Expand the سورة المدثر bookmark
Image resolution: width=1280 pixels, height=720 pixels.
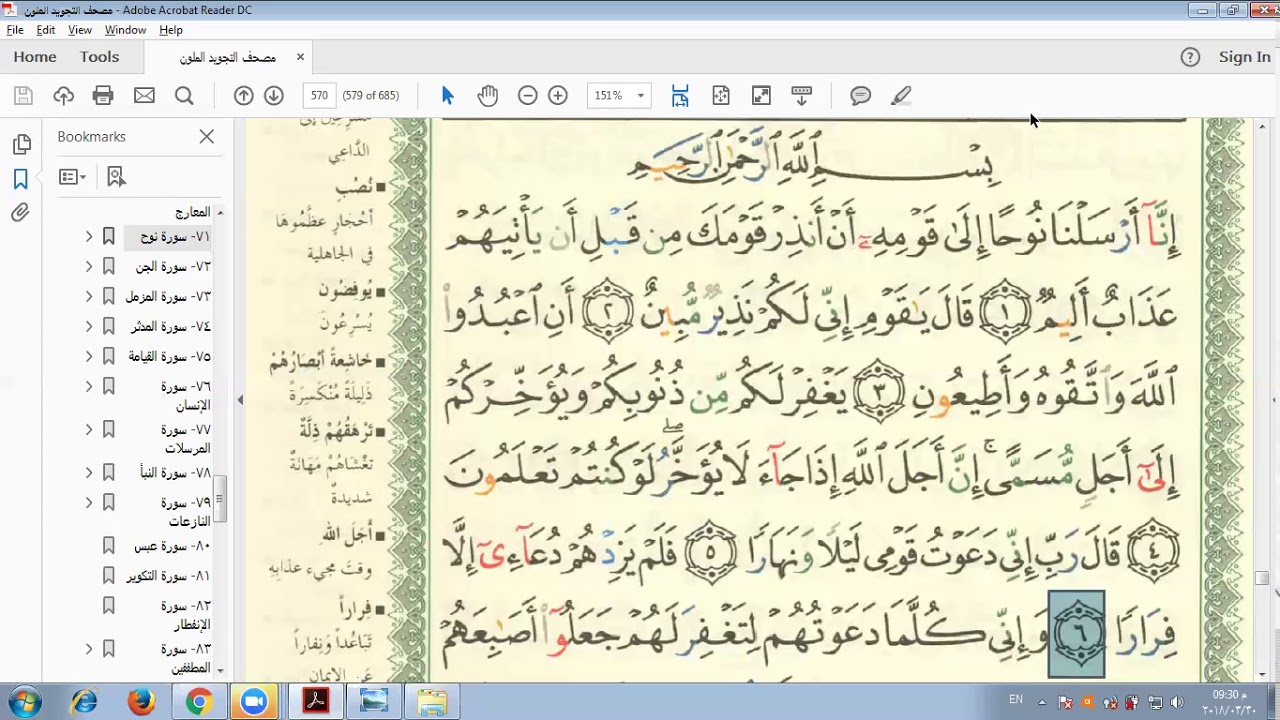click(x=88, y=327)
